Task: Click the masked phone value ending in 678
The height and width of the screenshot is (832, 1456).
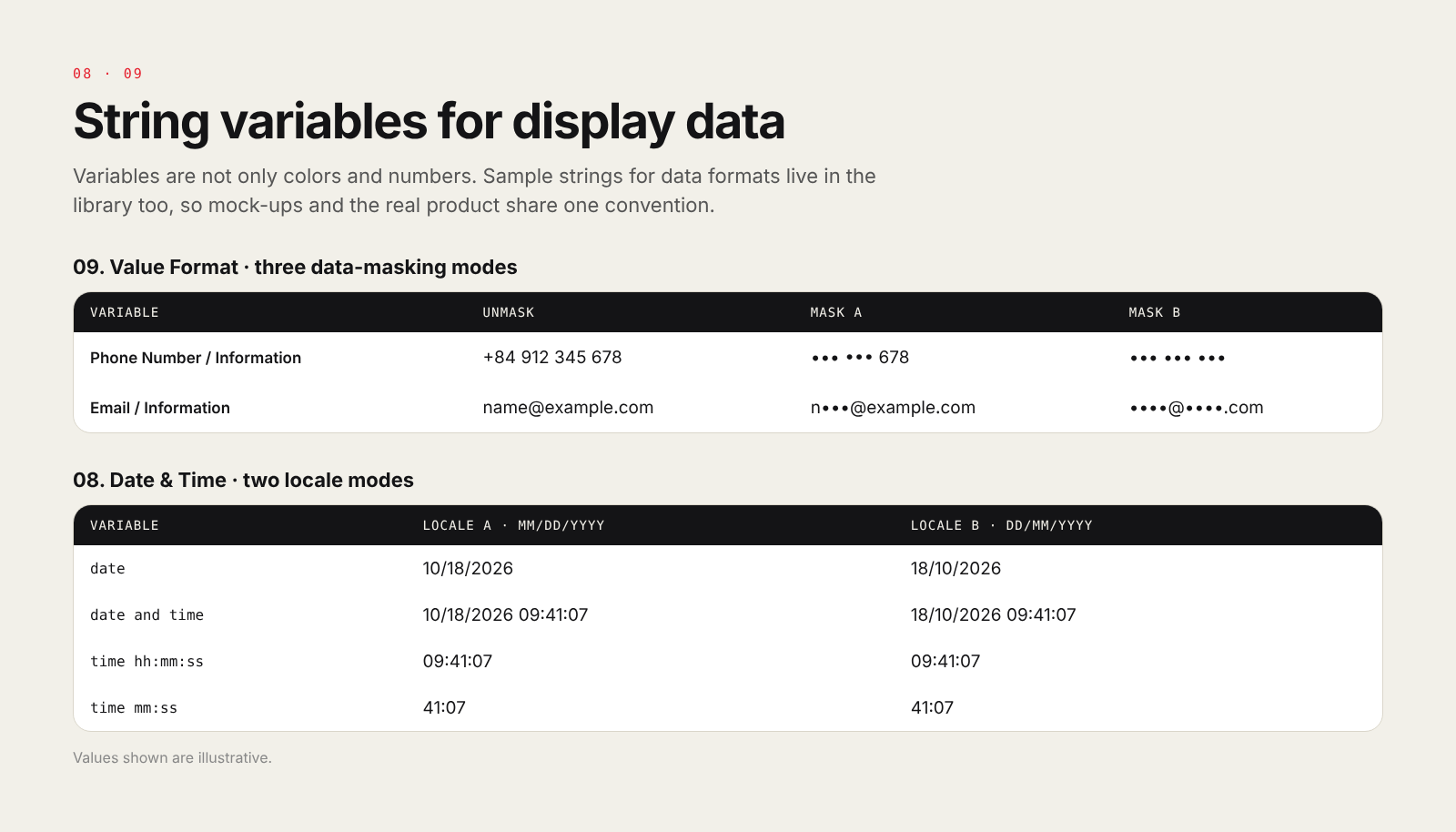Action: [860, 357]
